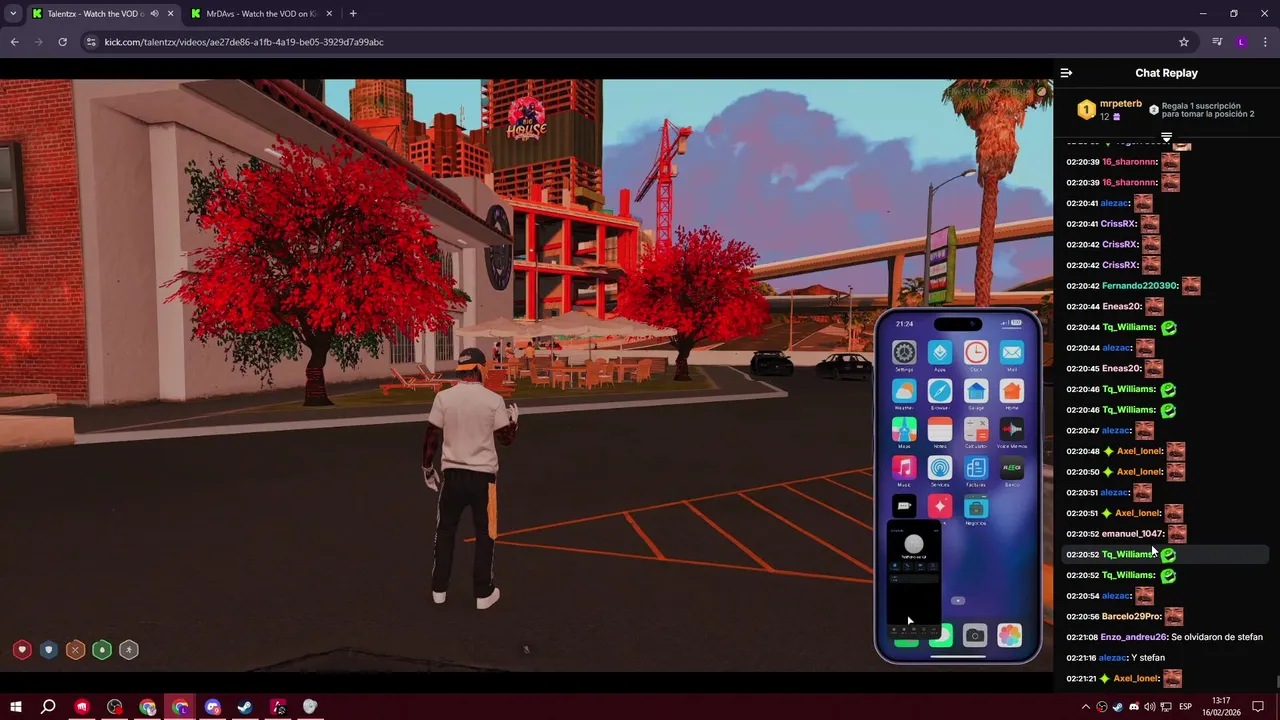This screenshot has width=1280, height=720.
Task: Switch to the MrDAvs VOD tab
Action: tap(262, 14)
